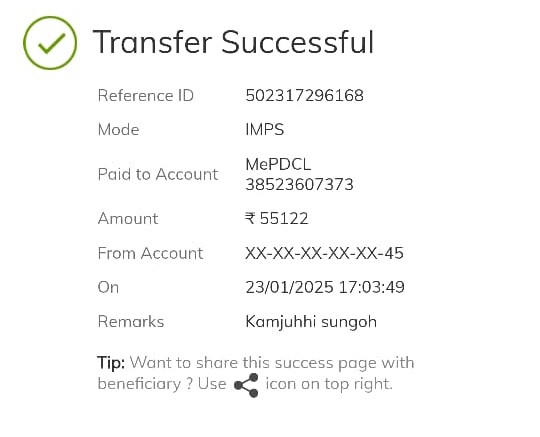
Task: Select the masked From Account number
Action: [324, 253]
